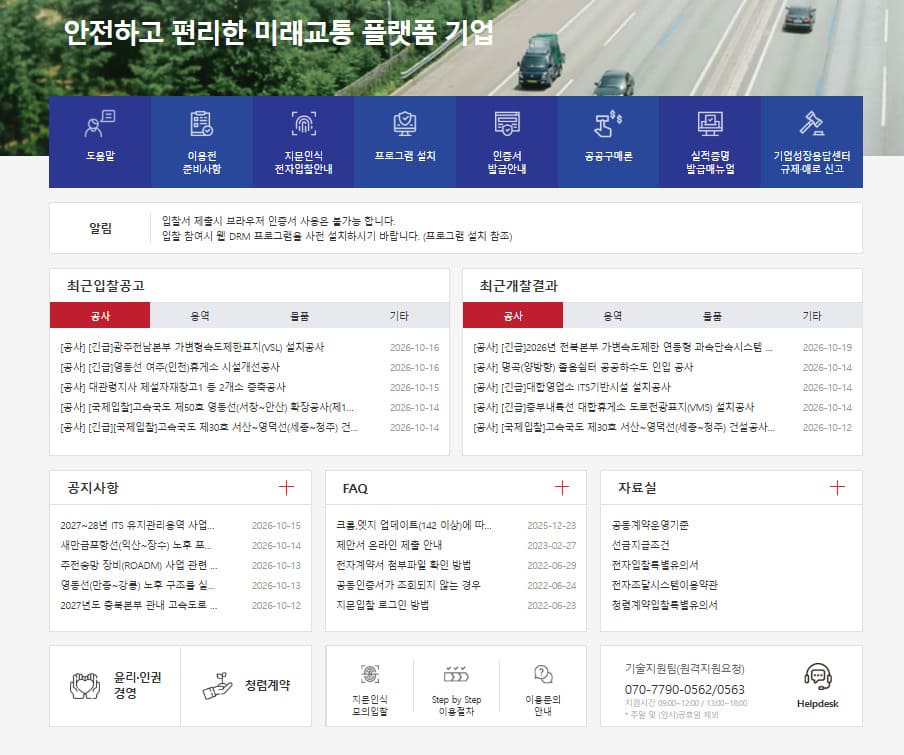Open 2026년 전북본부 가변속도제한 연동형 과속단속시스템 result
This screenshot has height=755, width=904.
pyautogui.click(x=623, y=348)
